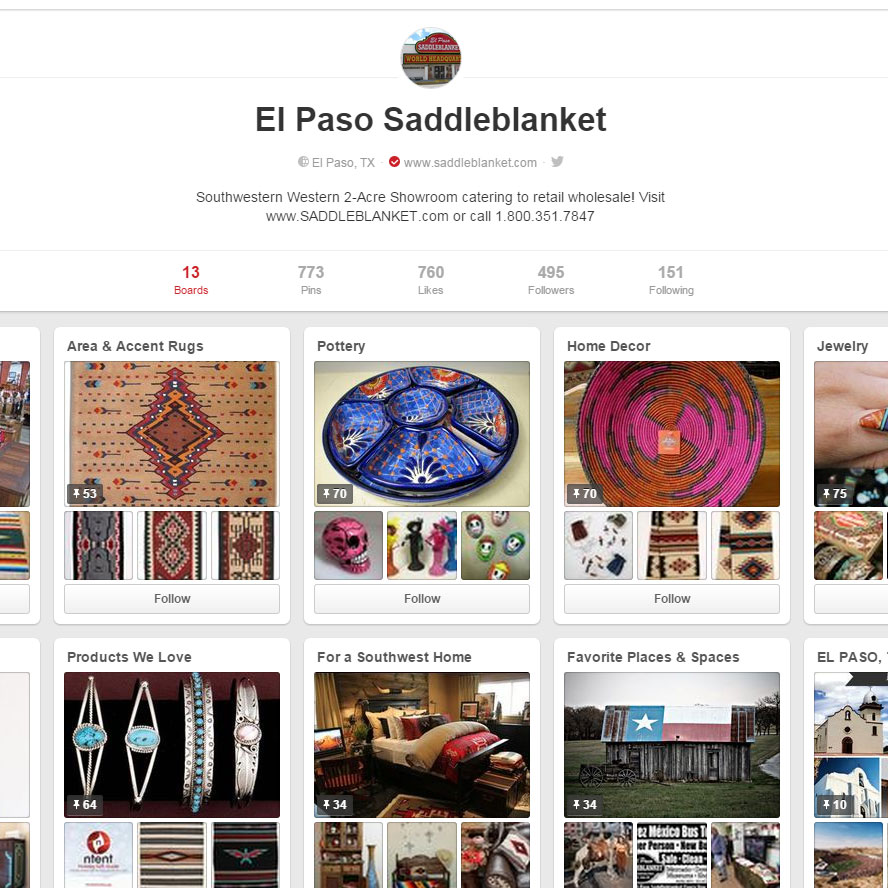Click the verified website checkmark icon
Viewport: 888px width, 888px height.
tap(394, 162)
